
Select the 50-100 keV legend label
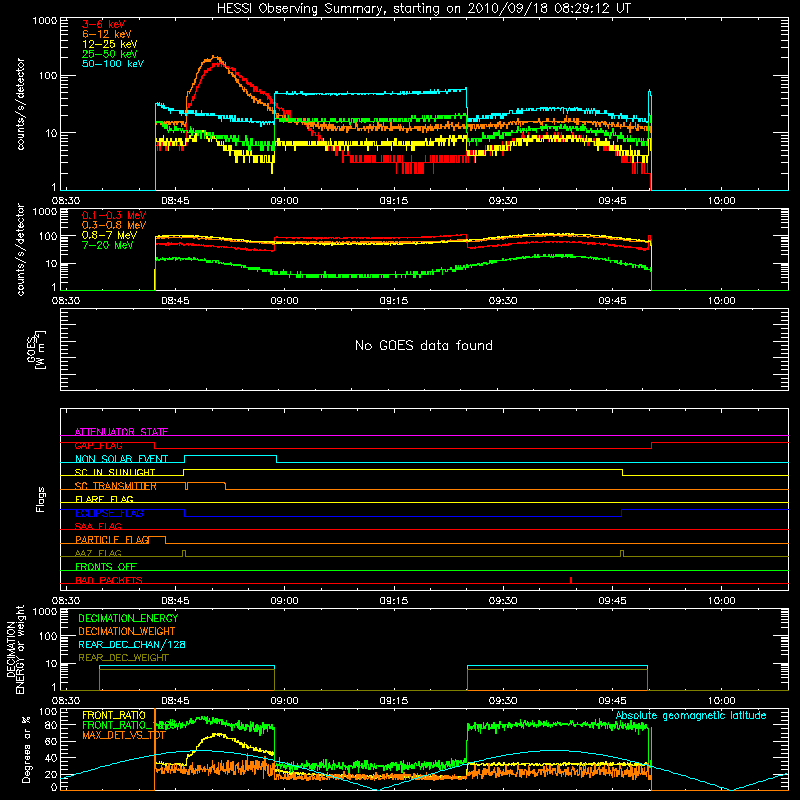113,64
